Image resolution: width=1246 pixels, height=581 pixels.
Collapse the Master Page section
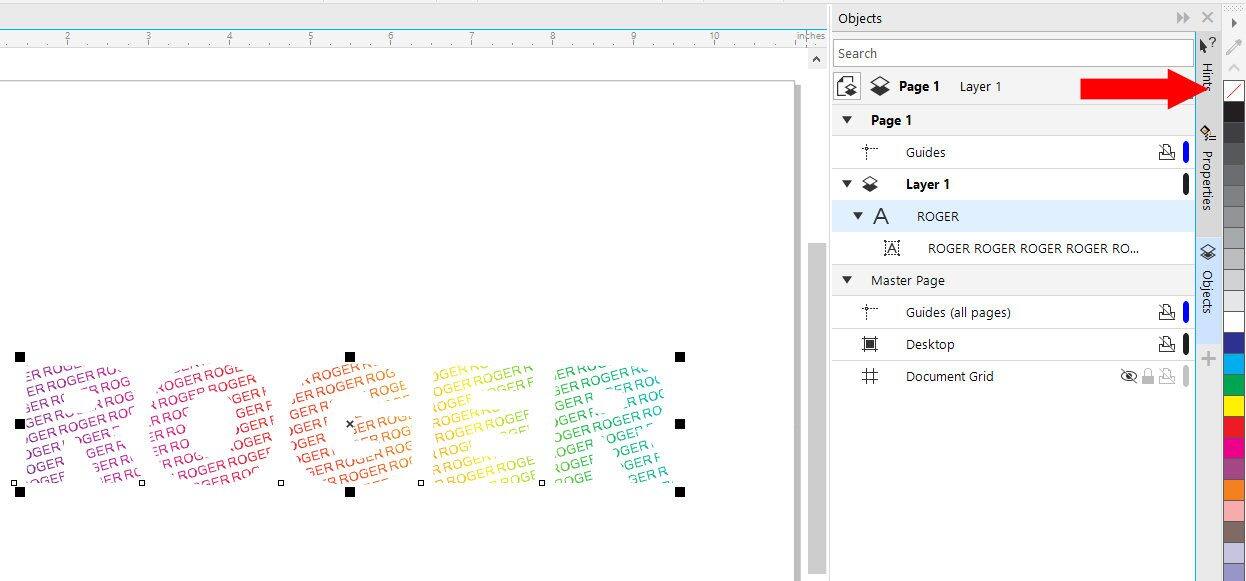pyautogui.click(x=847, y=280)
